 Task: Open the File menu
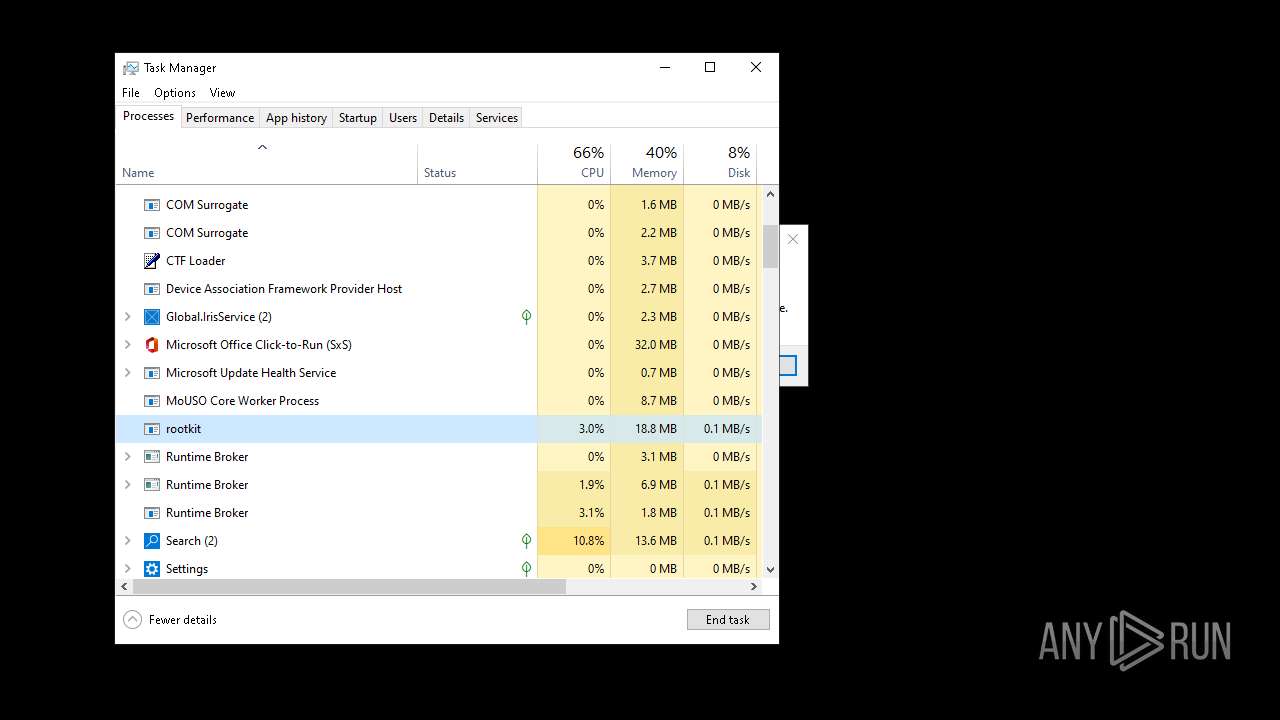point(131,93)
